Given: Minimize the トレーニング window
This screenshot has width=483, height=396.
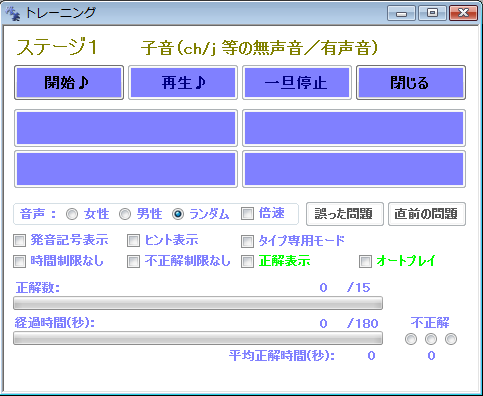Looking at the screenshot, I should 401,13.
